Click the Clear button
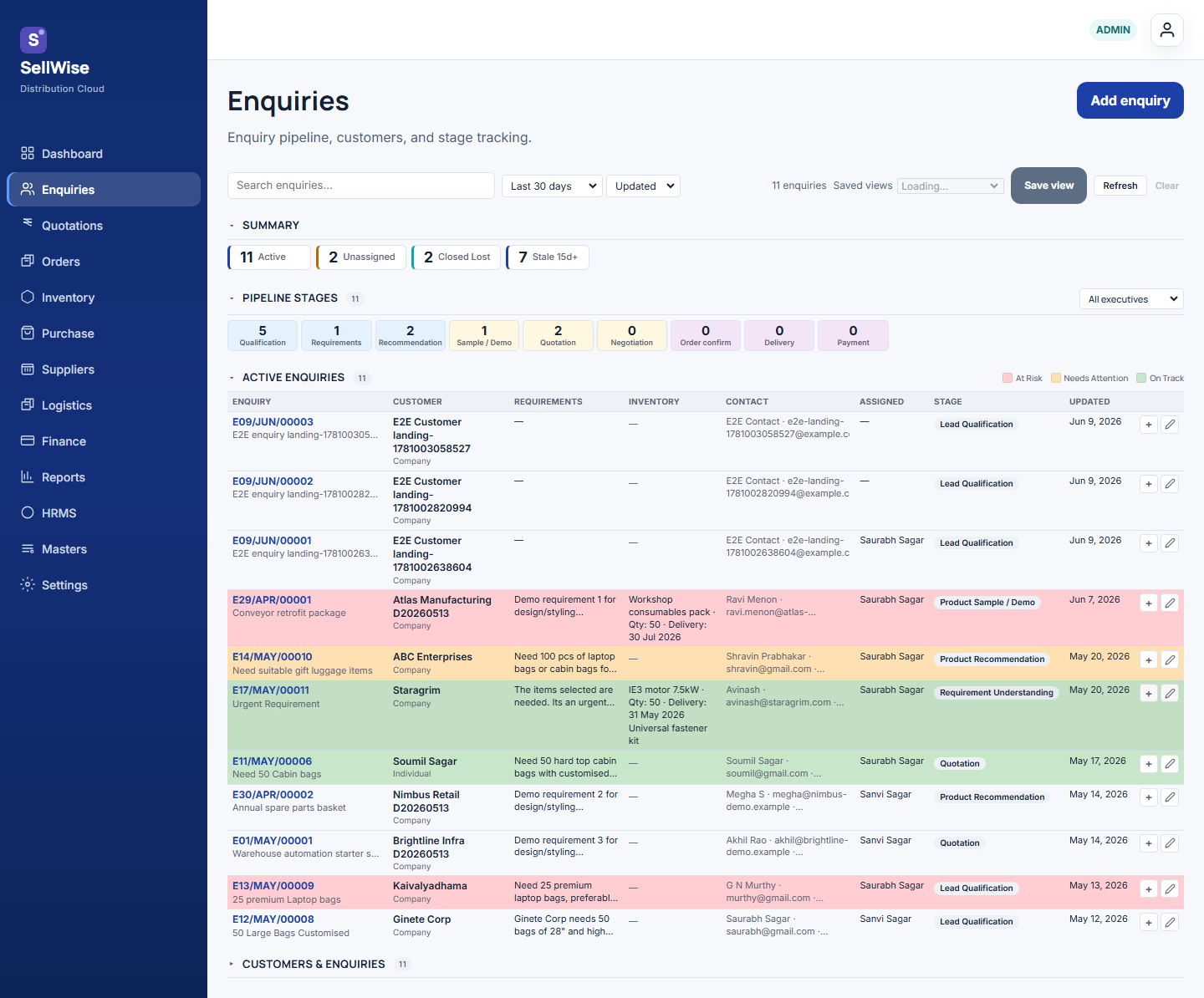The height and width of the screenshot is (998, 1204). click(x=1166, y=186)
